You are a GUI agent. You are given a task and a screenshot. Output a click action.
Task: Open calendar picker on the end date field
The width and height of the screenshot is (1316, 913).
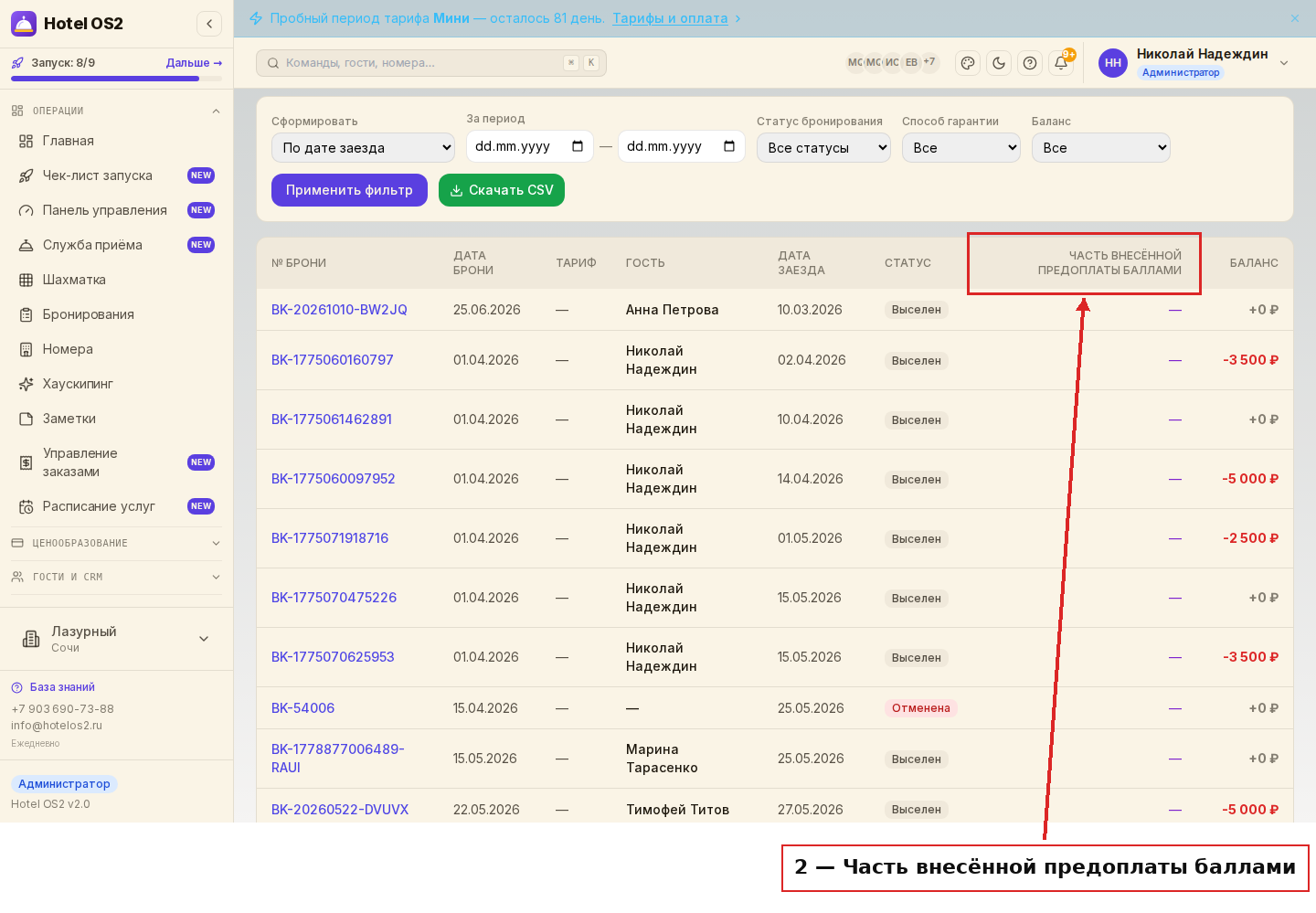[729, 146]
